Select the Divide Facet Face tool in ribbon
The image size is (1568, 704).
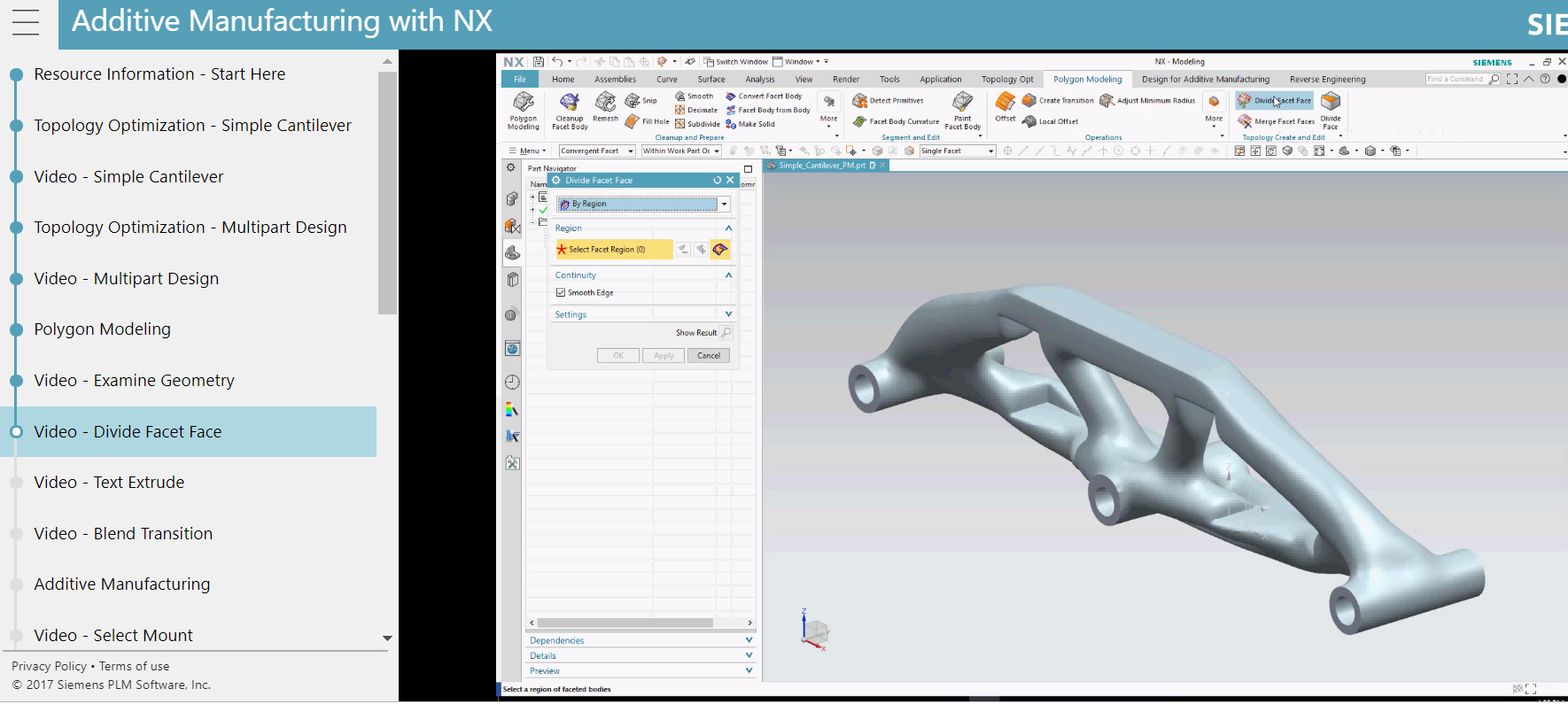click(x=1275, y=101)
